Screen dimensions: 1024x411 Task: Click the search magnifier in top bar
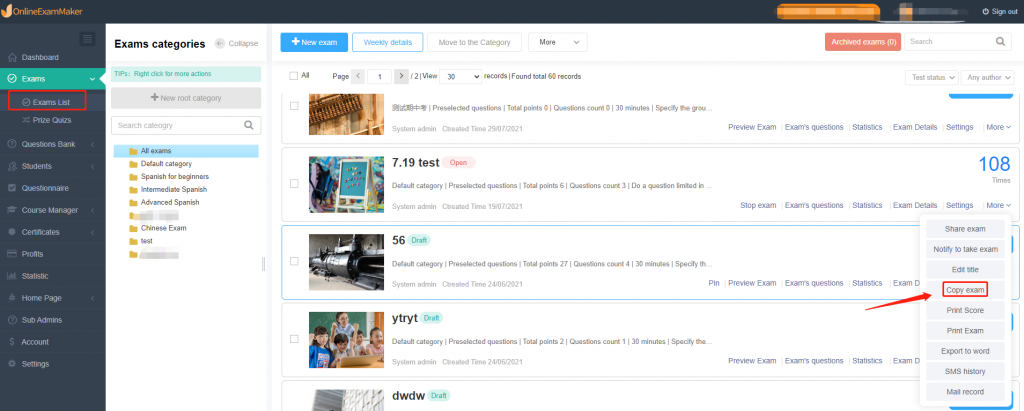point(1001,42)
